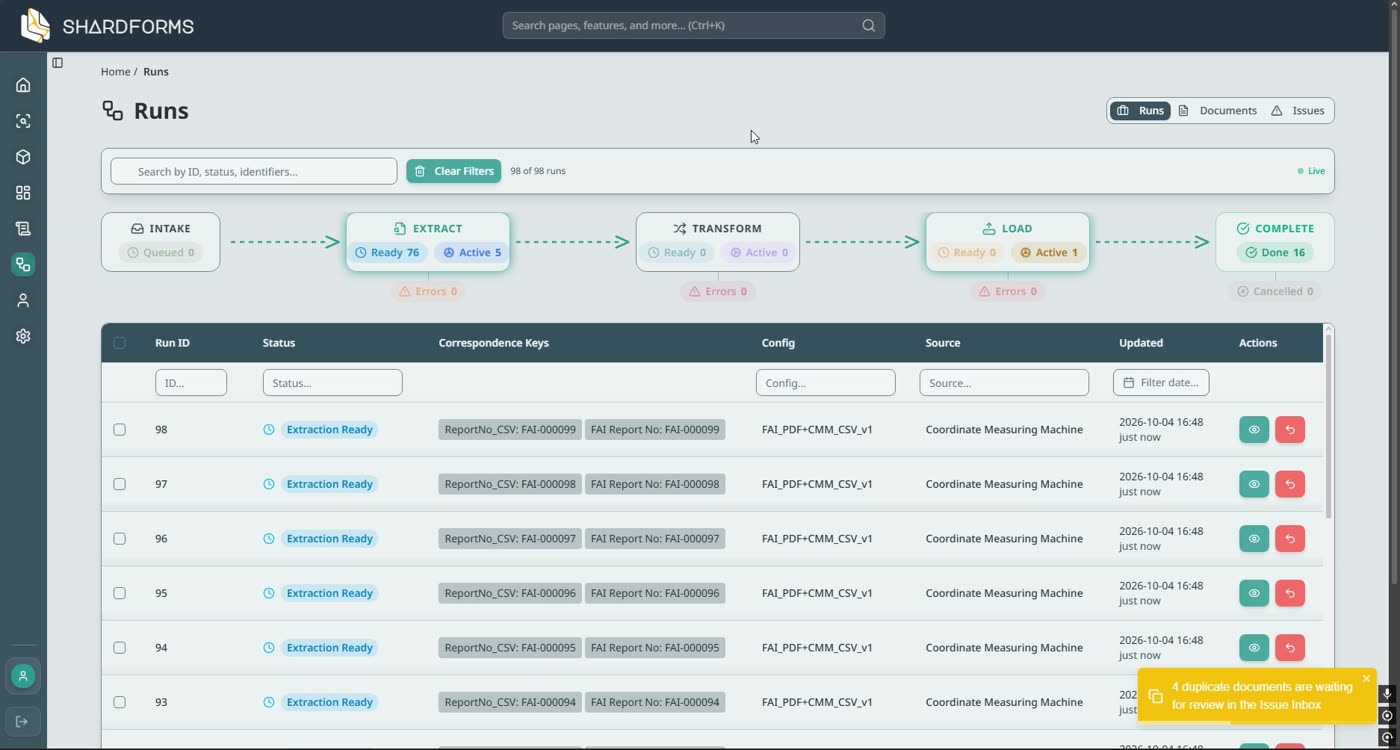Open the Home sidebar icon

pyautogui.click(x=23, y=85)
